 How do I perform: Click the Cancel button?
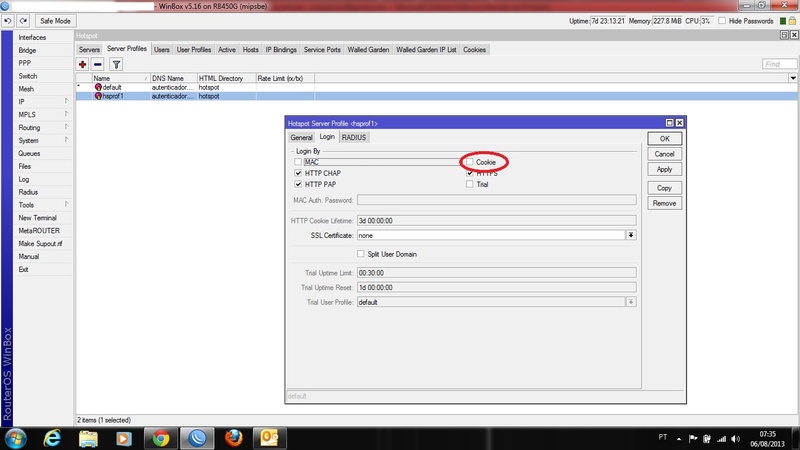664,154
